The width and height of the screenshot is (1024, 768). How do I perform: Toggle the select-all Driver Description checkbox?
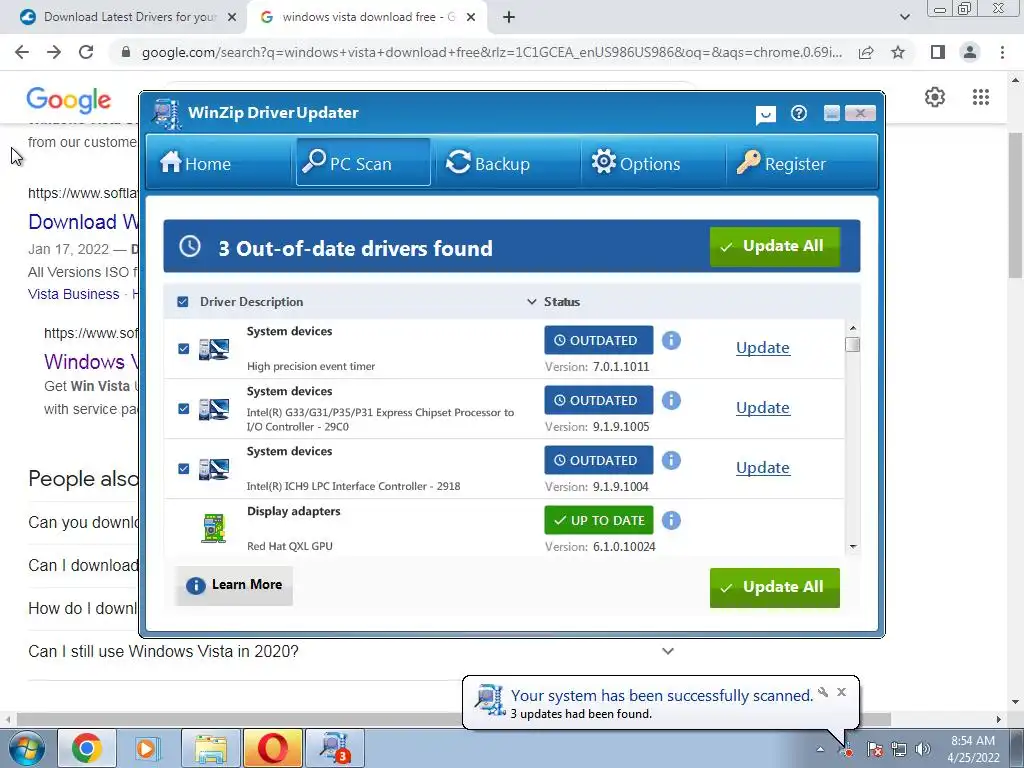point(183,302)
